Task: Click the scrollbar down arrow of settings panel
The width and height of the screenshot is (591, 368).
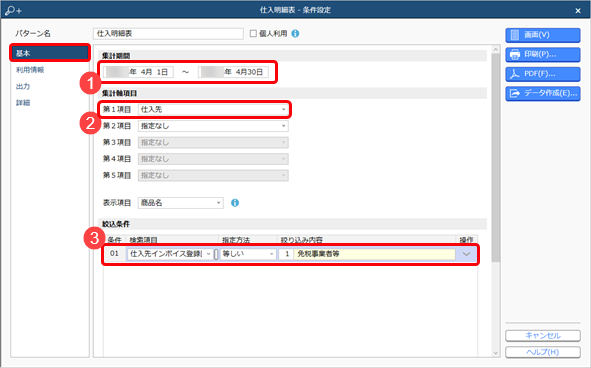Action: click(496, 353)
